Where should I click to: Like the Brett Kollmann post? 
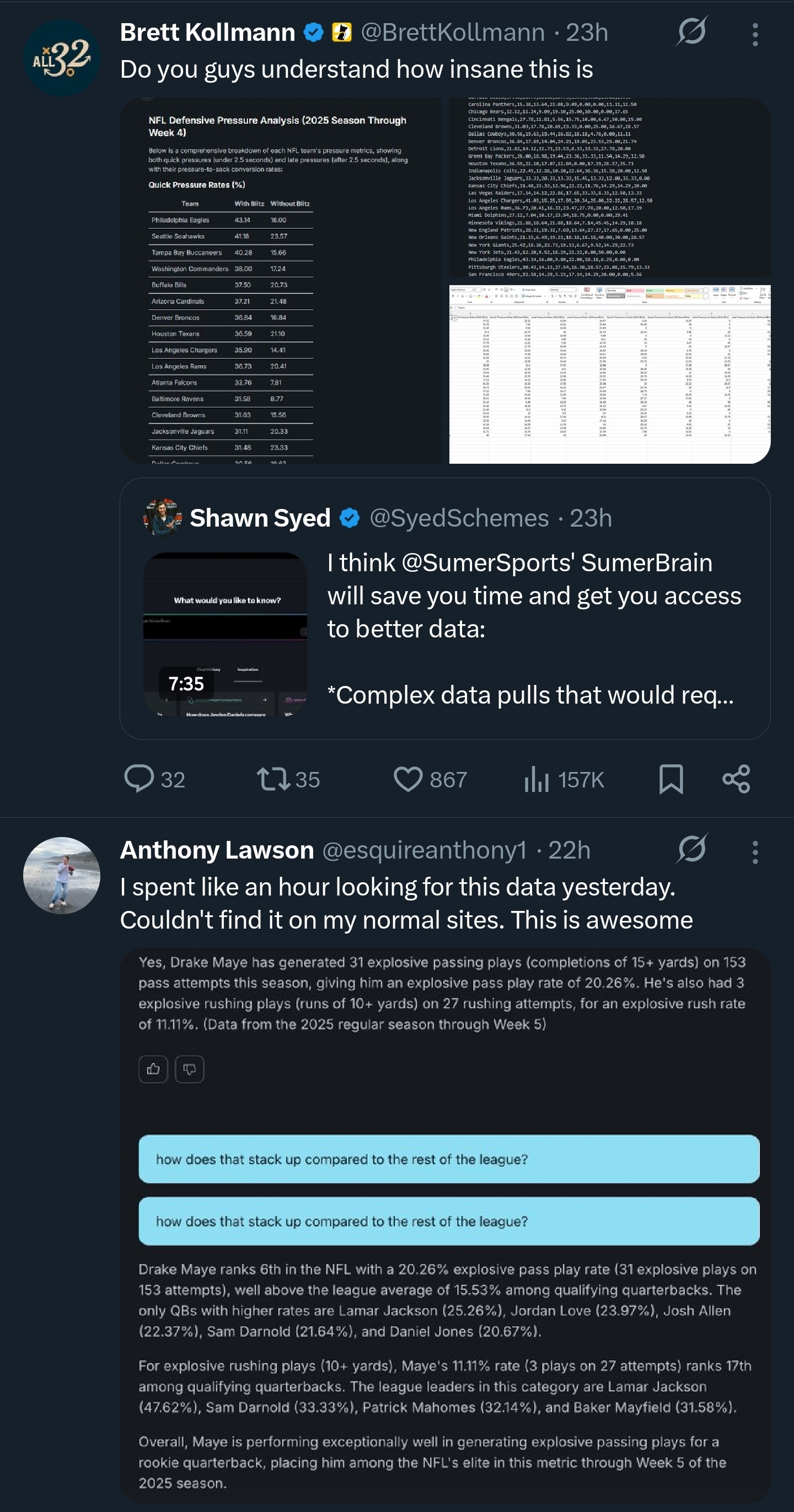(x=408, y=779)
